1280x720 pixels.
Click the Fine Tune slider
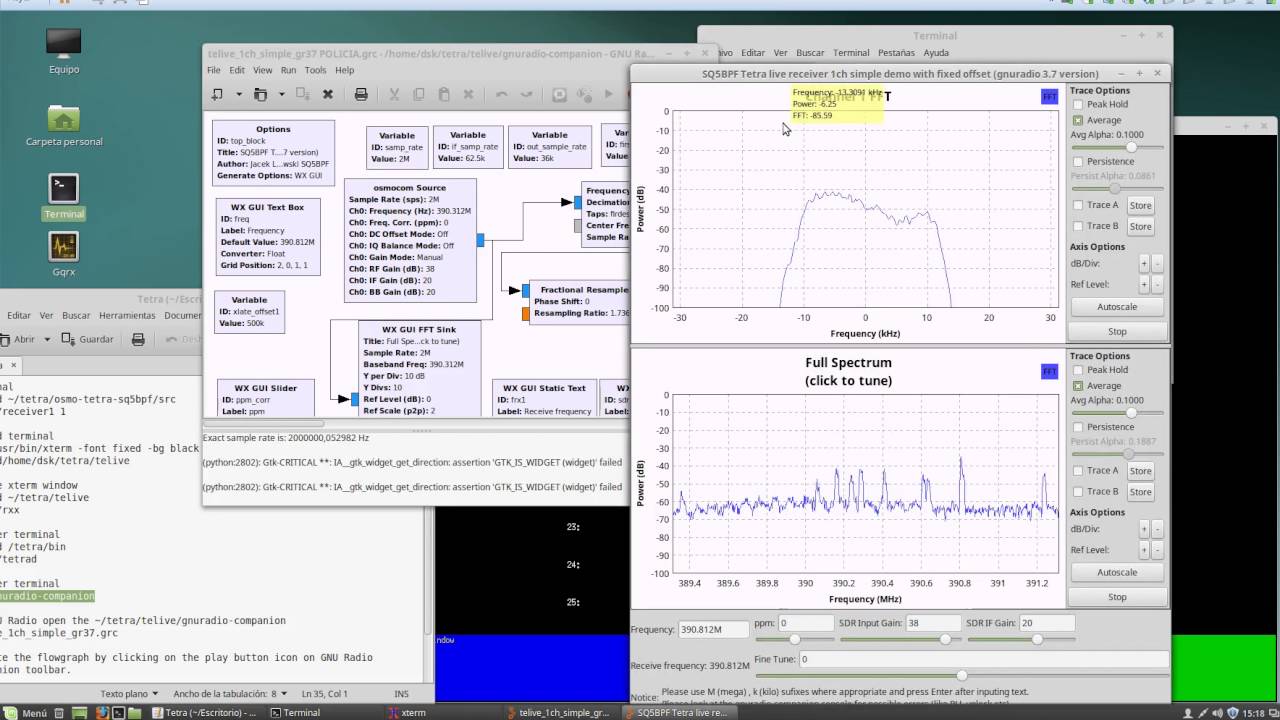(x=962, y=675)
